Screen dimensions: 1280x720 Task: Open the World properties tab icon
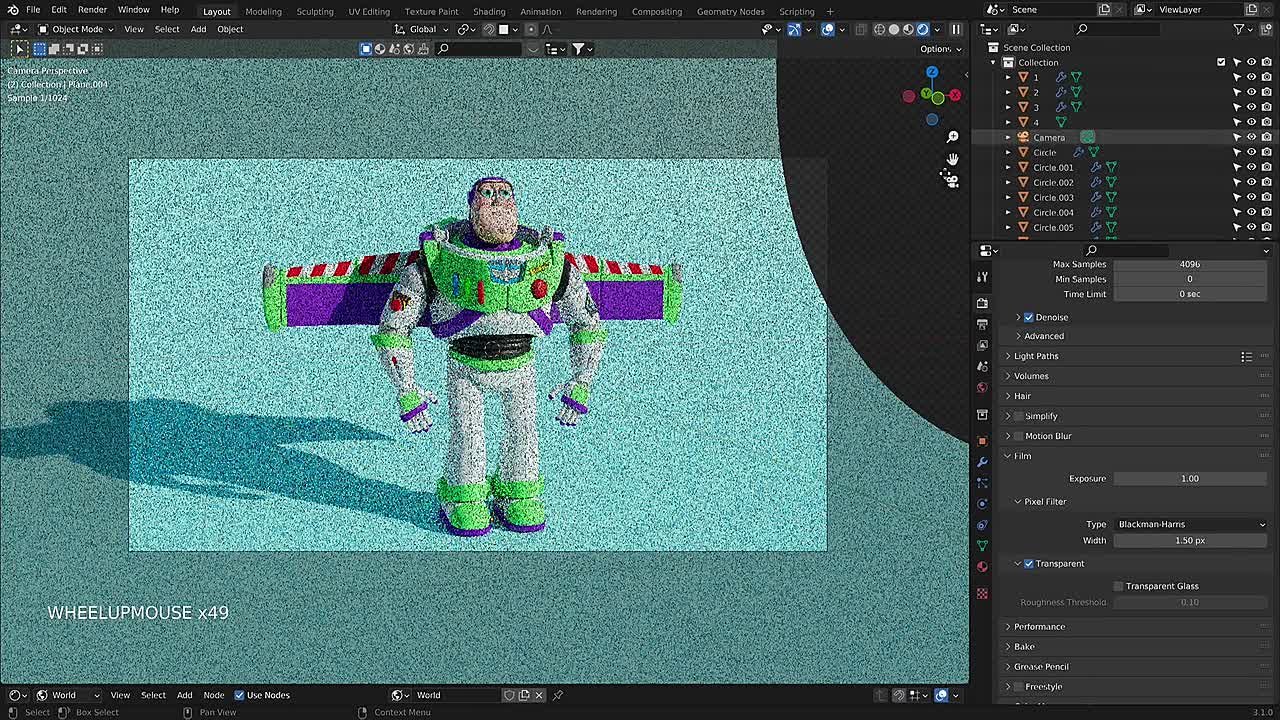pyautogui.click(x=982, y=387)
